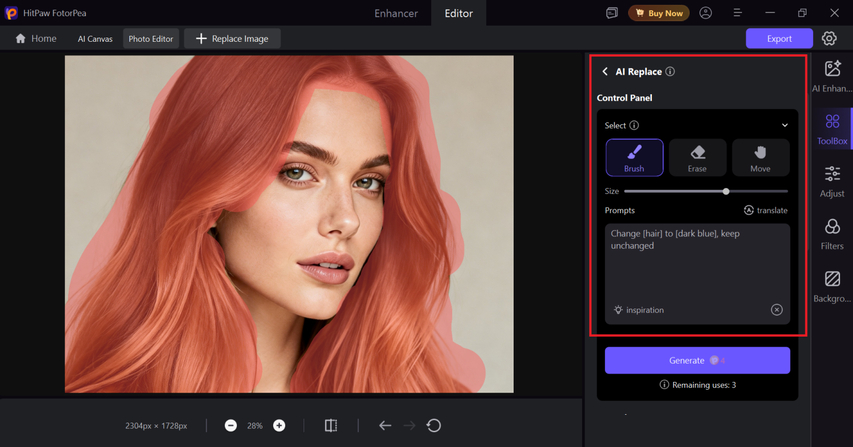Clear the prompt text with X icon
Screen dimensions: 853x447
tap(776, 310)
